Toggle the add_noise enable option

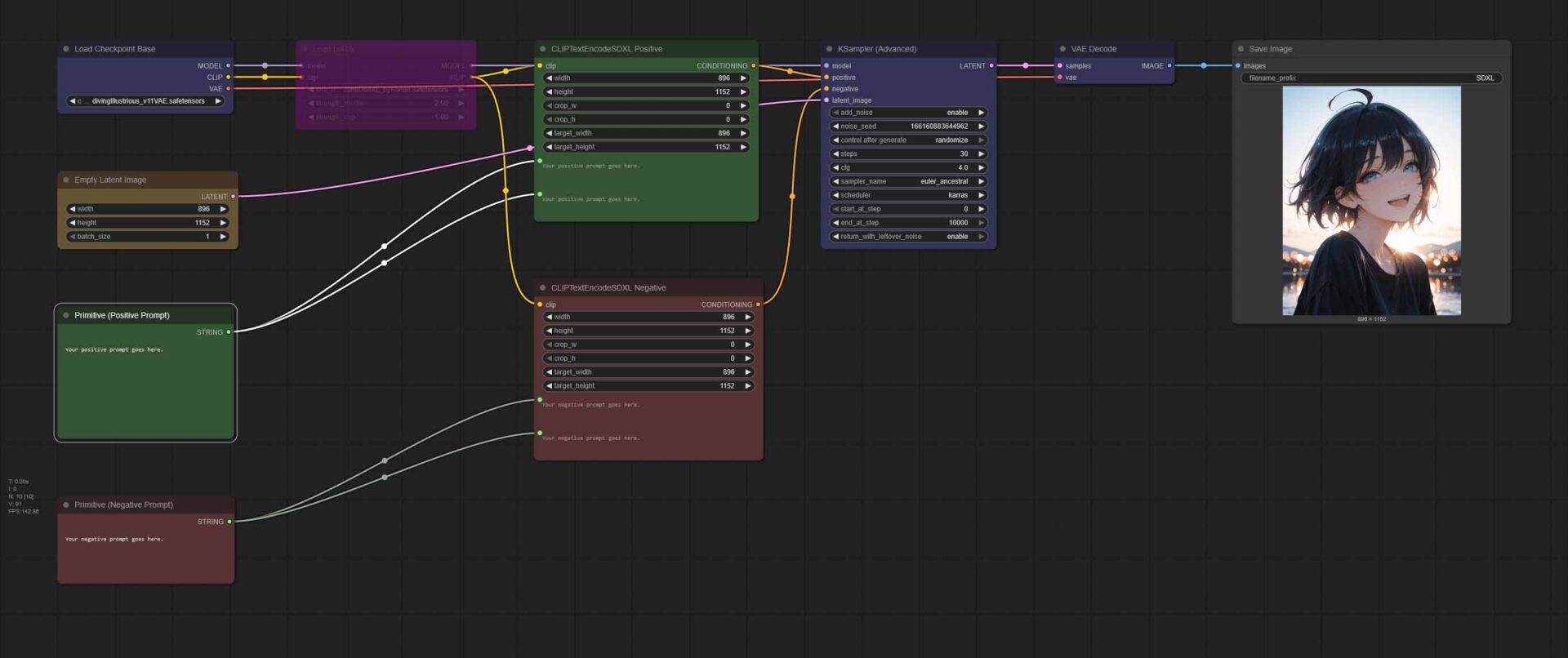coord(908,113)
